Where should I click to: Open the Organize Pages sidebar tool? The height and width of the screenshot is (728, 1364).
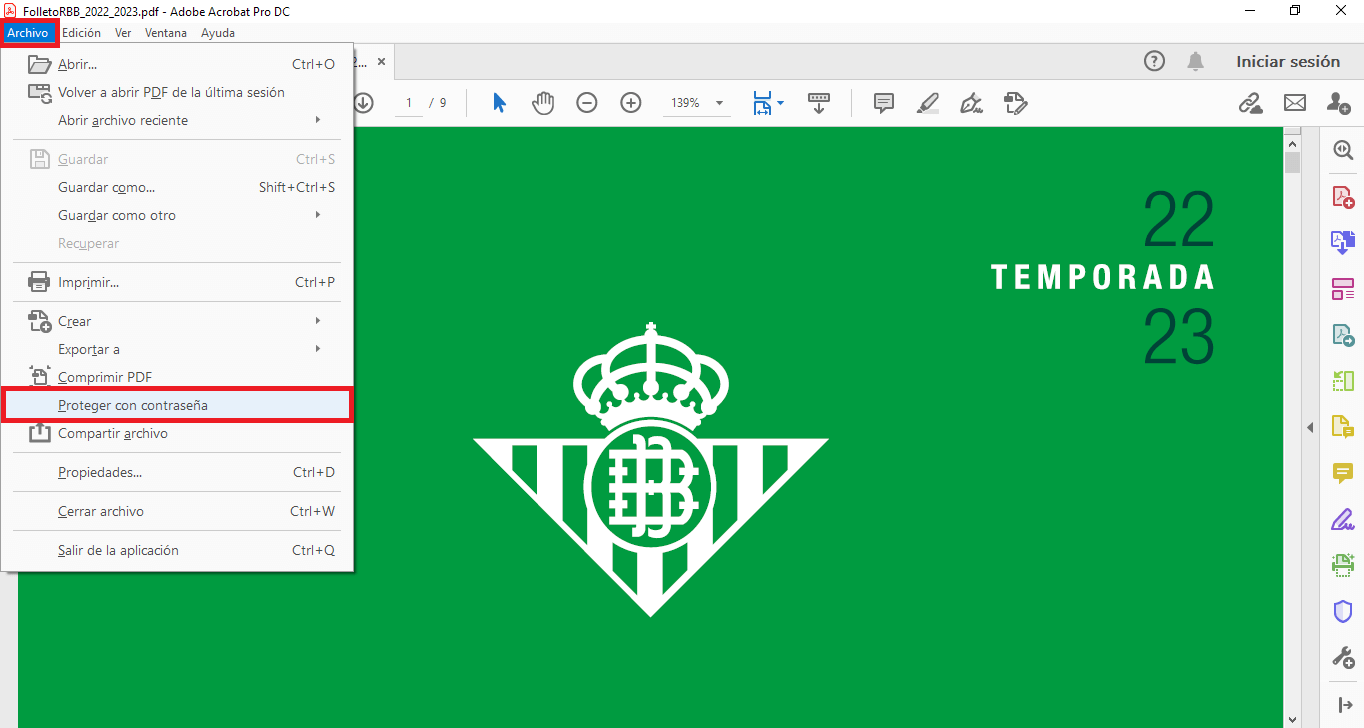[1343, 381]
